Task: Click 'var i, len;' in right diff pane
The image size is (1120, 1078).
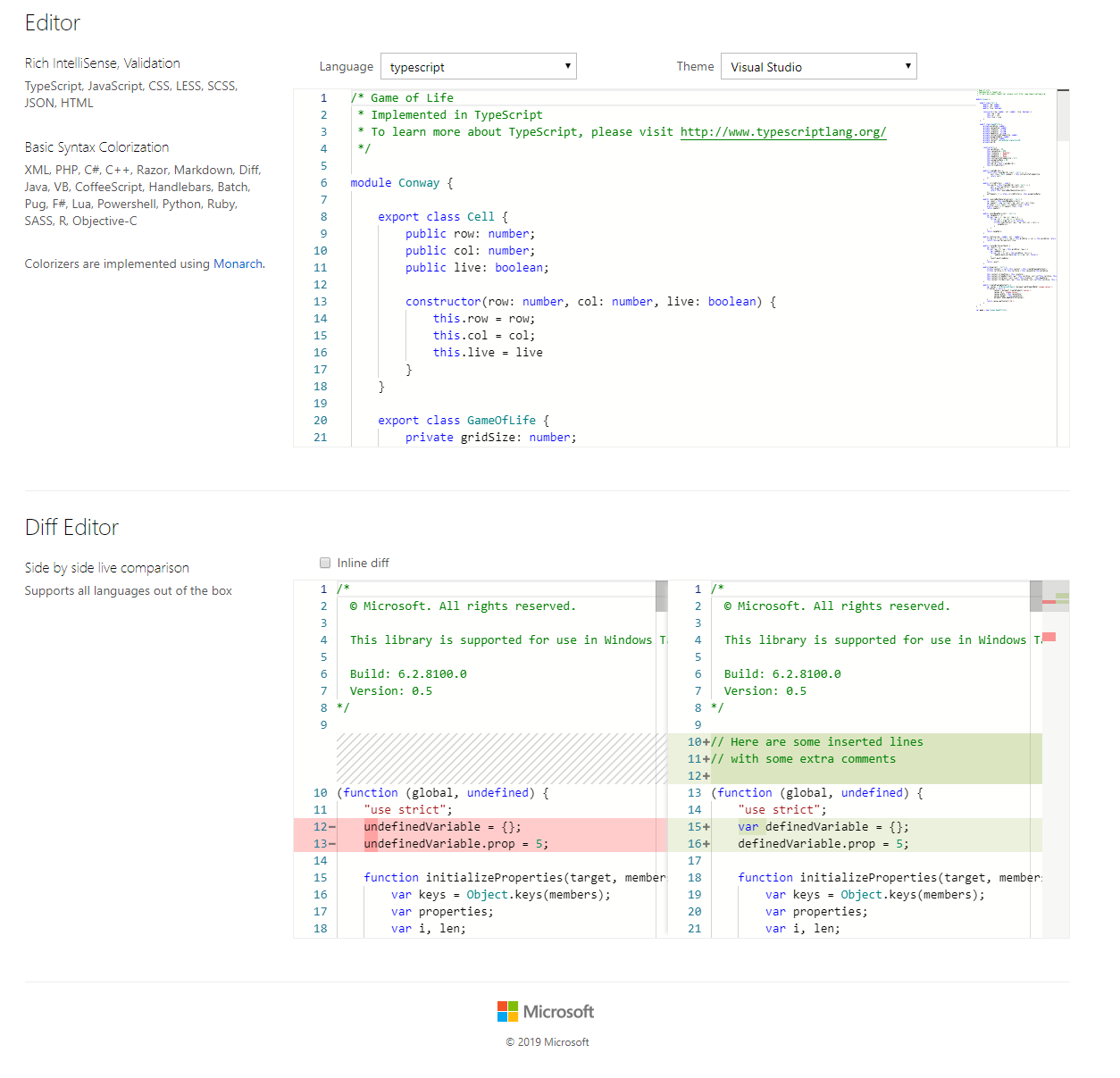Action: pos(803,929)
